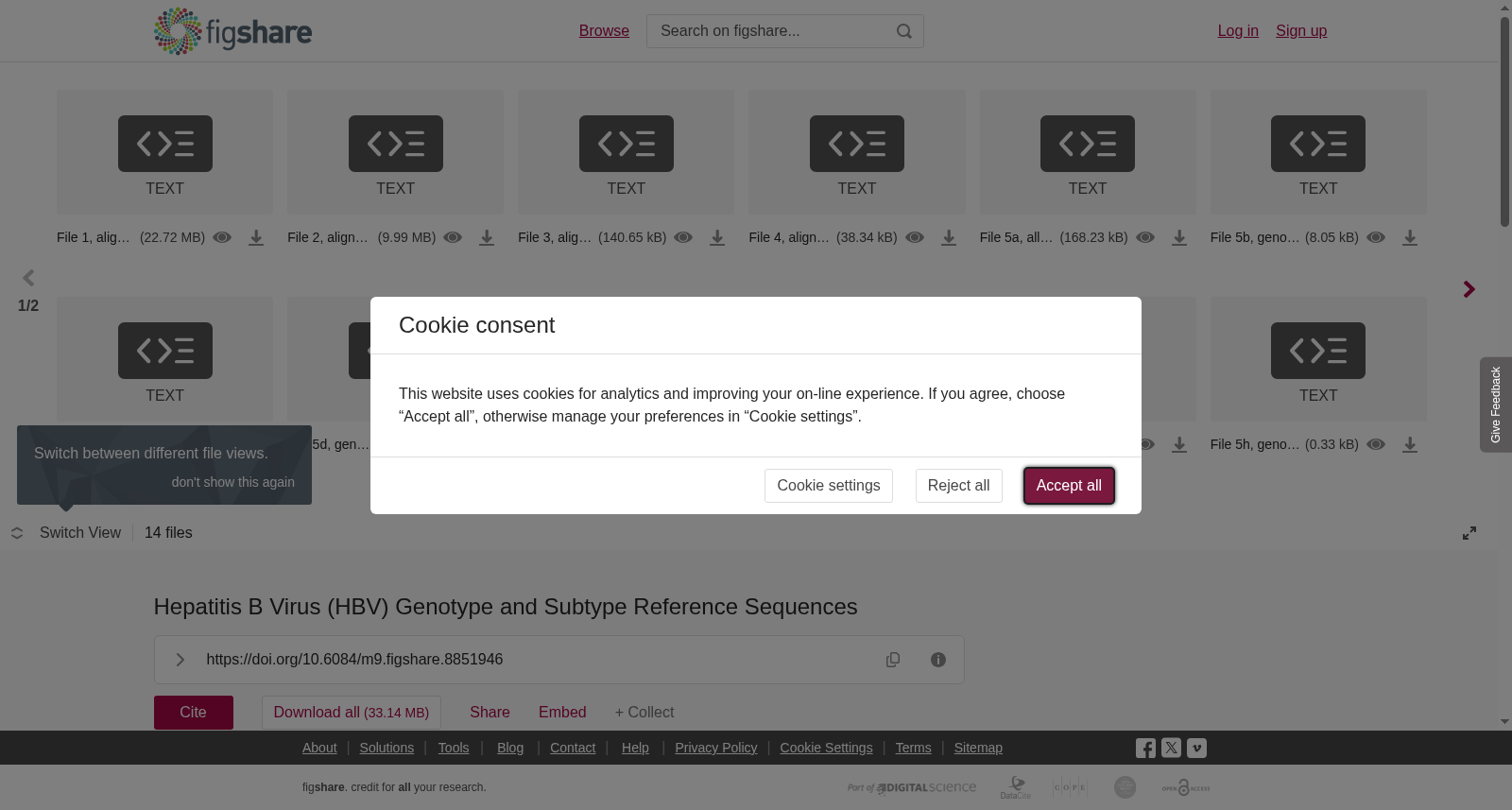The width and height of the screenshot is (1512, 810).
Task: Click + Collect
Action: [x=644, y=713]
